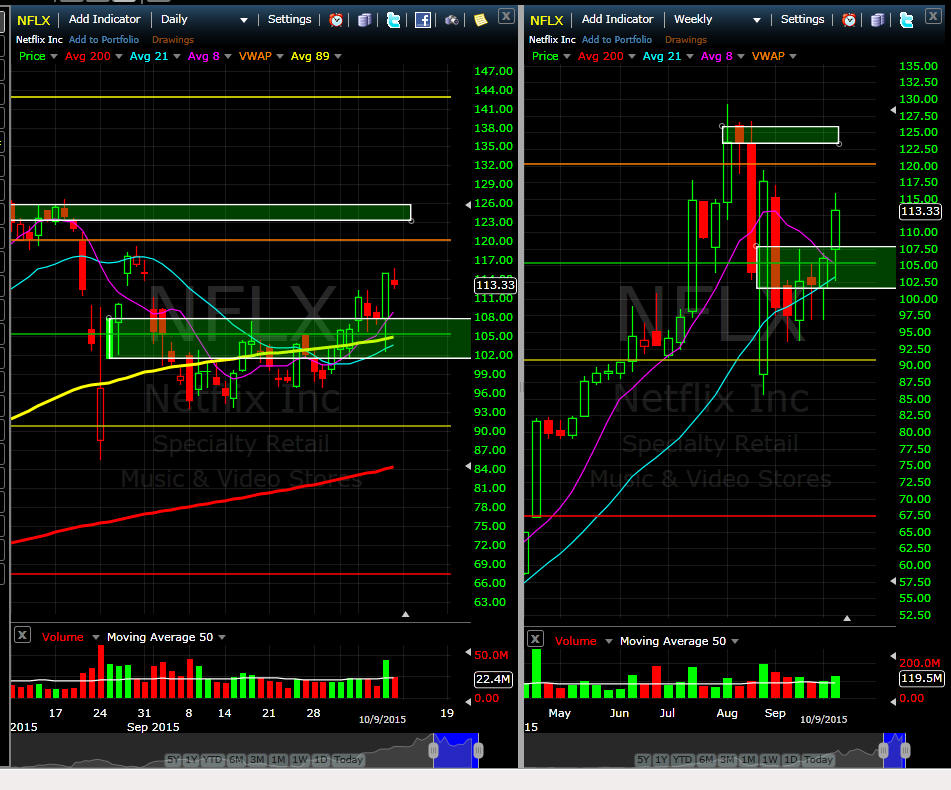Click the white up-arrow marker in Weekly chart

coord(847,618)
